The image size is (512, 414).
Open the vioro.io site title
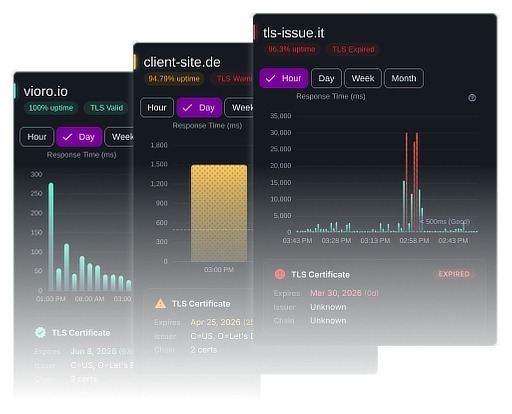tap(45, 91)
